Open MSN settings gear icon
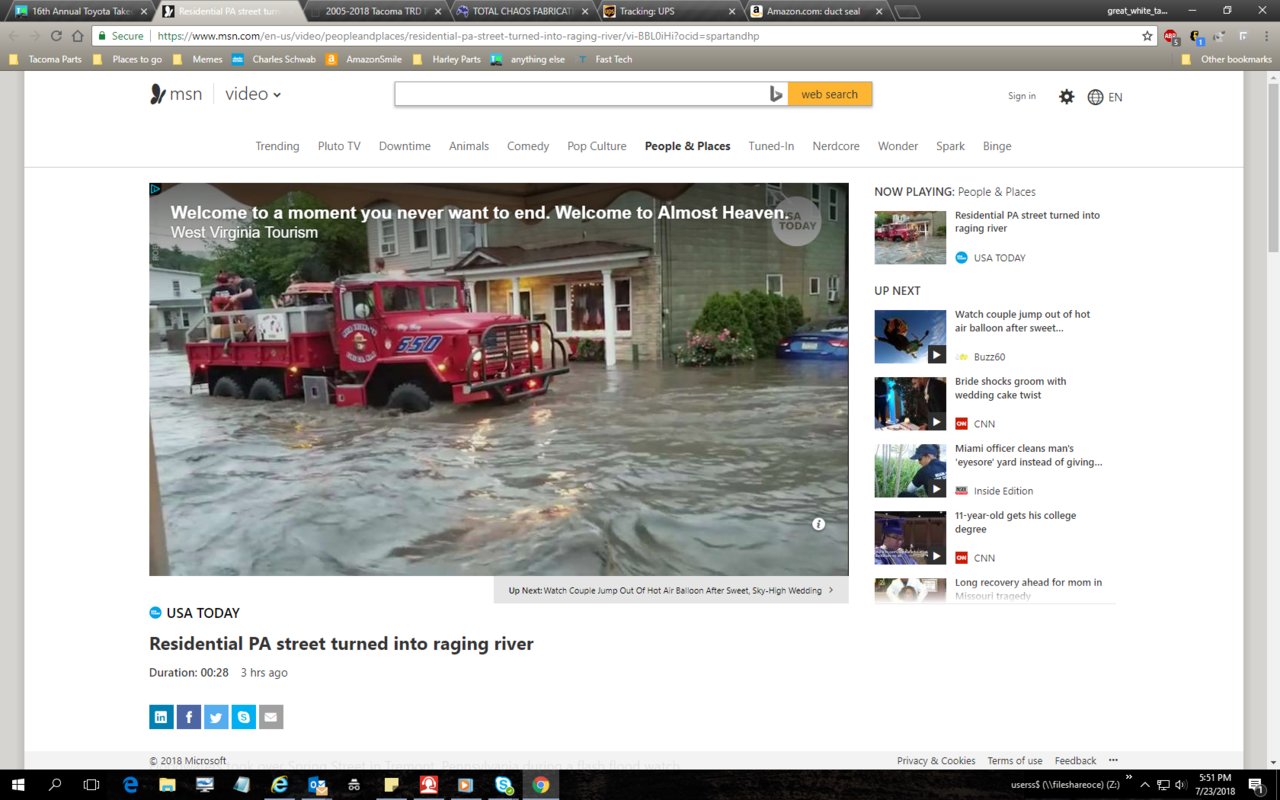This screenshot has height=800, width=1280. [1067, 97]
